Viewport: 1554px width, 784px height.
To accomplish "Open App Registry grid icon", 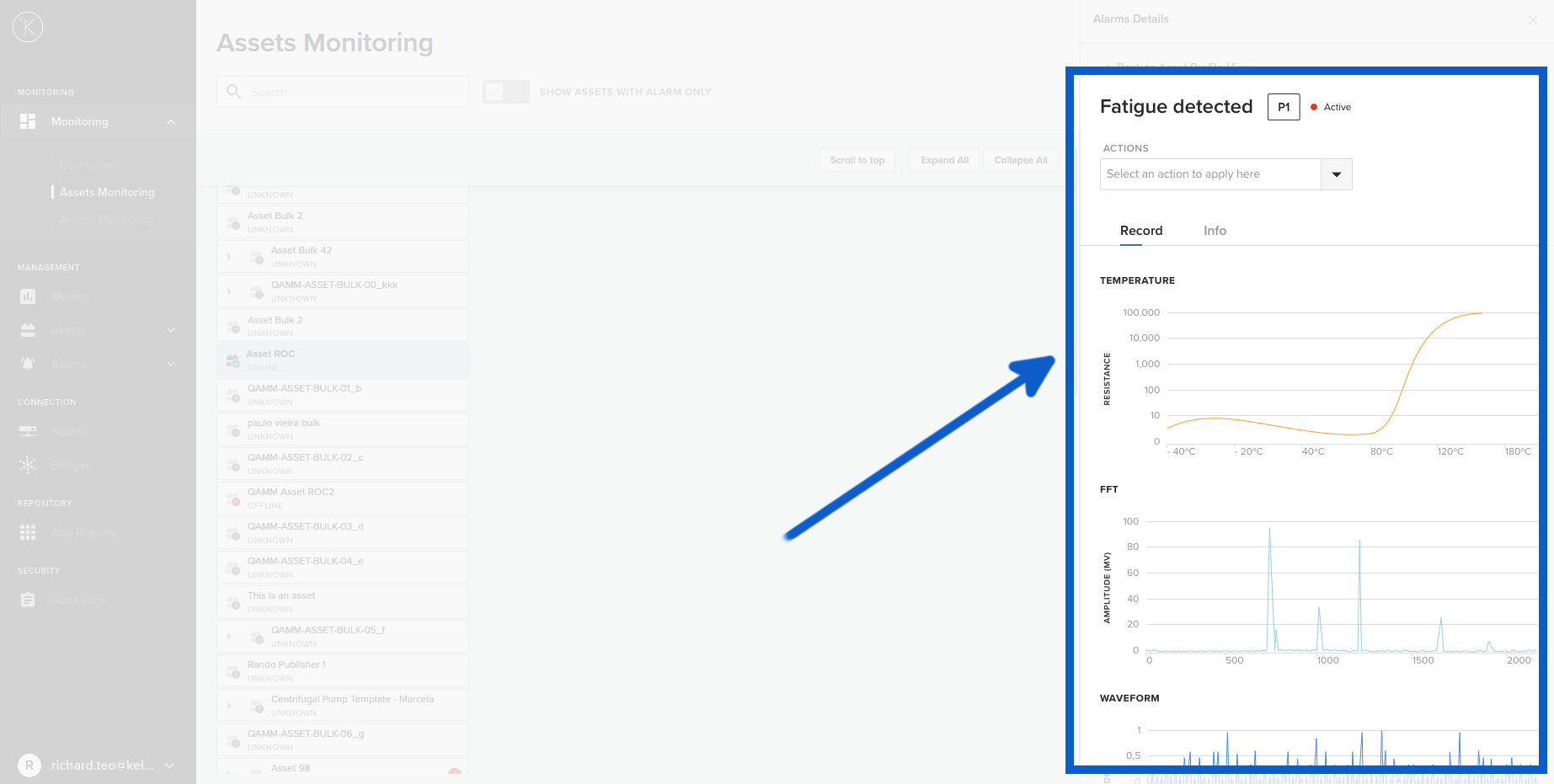I will [x=28, y=532].
